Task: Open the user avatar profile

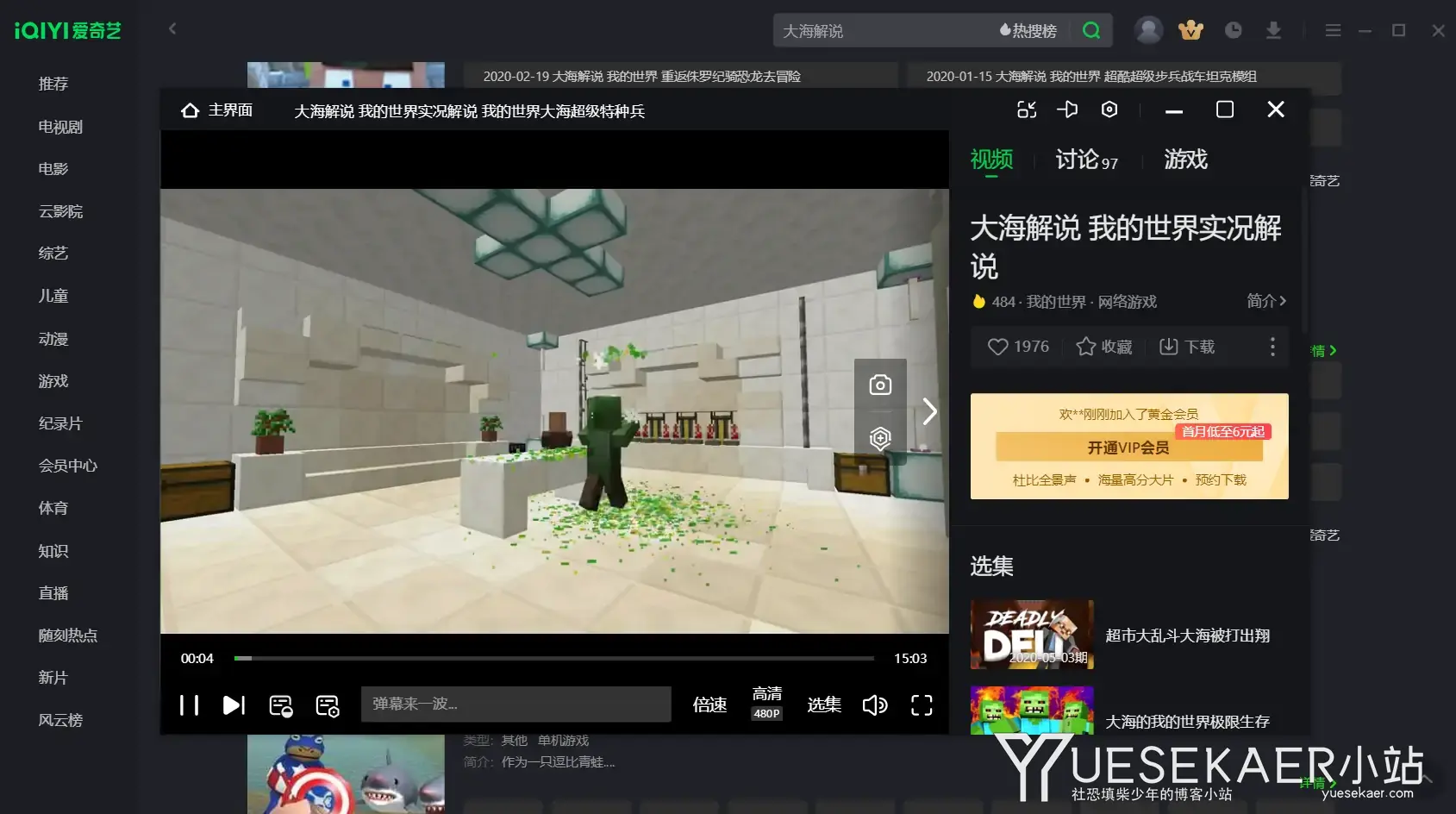Action: 1148,30
